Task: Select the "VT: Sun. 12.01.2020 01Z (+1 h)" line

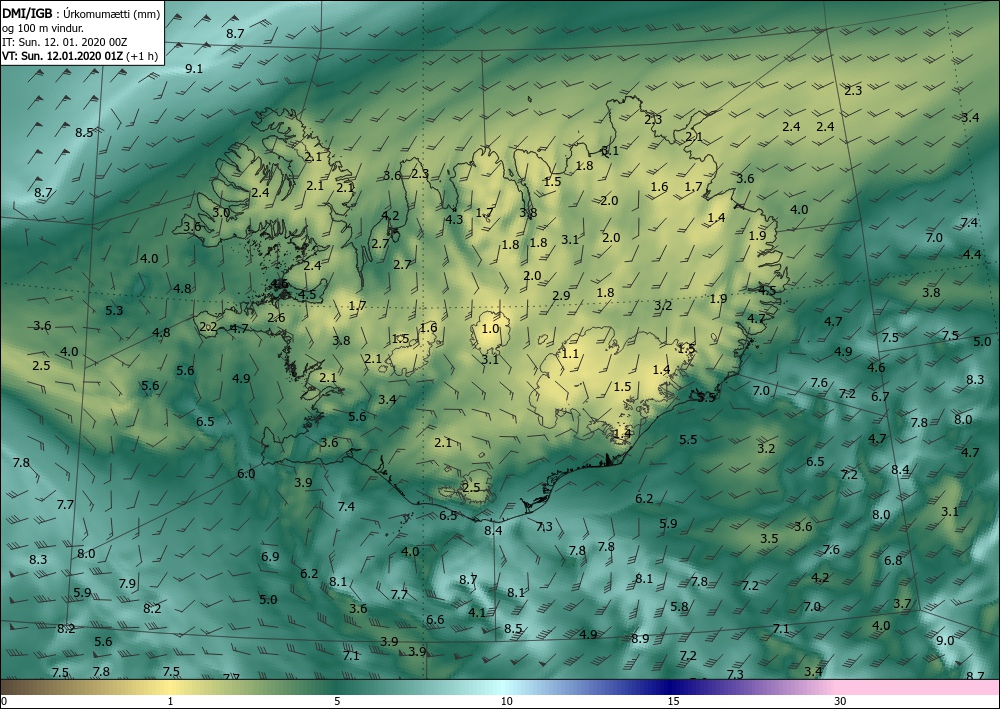Action: click(80, 56)
